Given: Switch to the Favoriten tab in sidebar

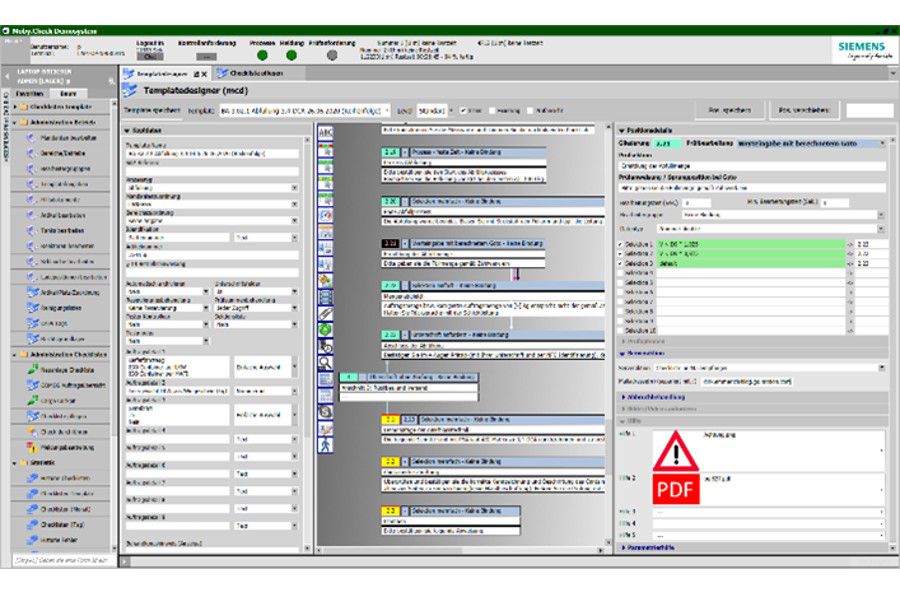Looking at the screenshot, I should [x=30, y=92].
